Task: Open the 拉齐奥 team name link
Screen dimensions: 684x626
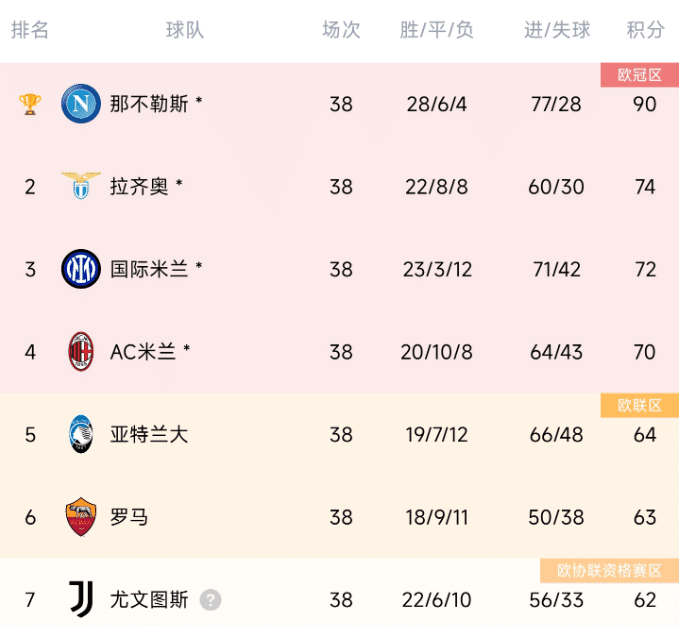Action: click(x=139, y=186)
